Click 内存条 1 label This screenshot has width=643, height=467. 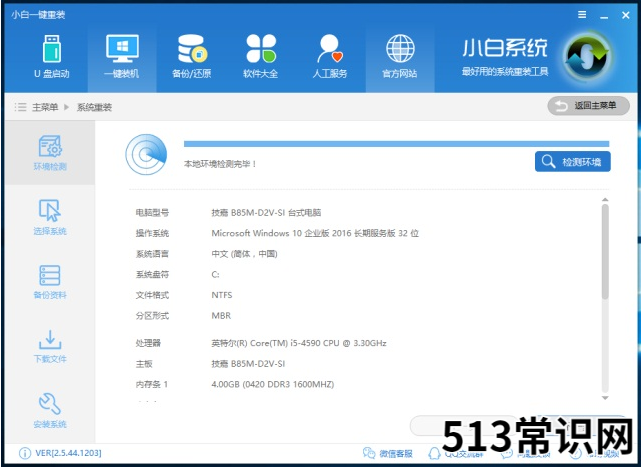click(152, 384)
